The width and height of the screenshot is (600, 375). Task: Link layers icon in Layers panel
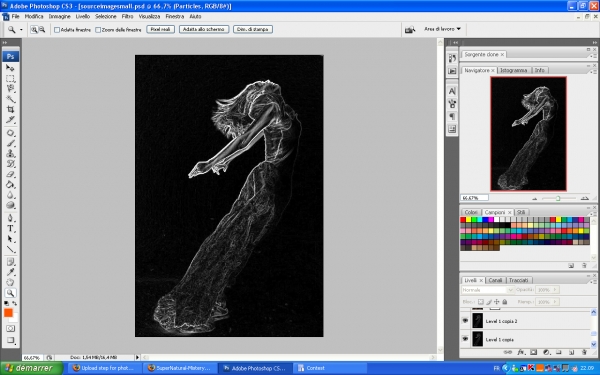pyautogui.click(x=507, y=352)
